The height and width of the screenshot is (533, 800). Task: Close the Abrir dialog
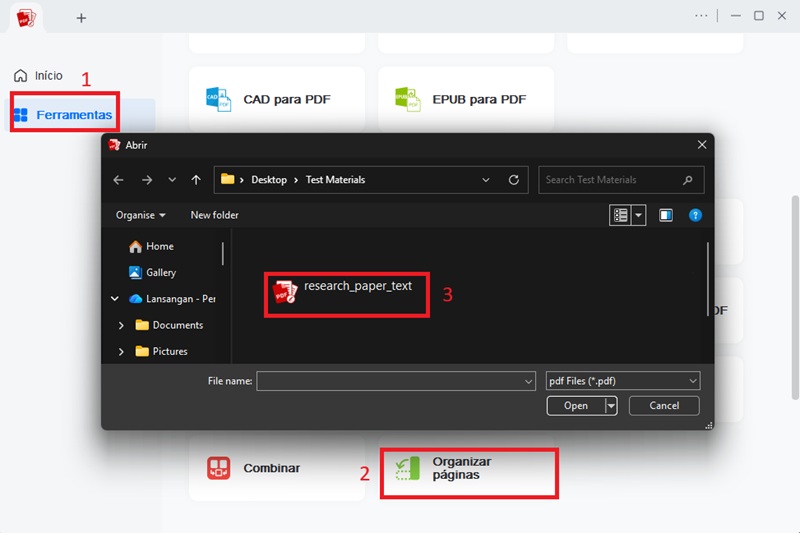pos(702,145)
